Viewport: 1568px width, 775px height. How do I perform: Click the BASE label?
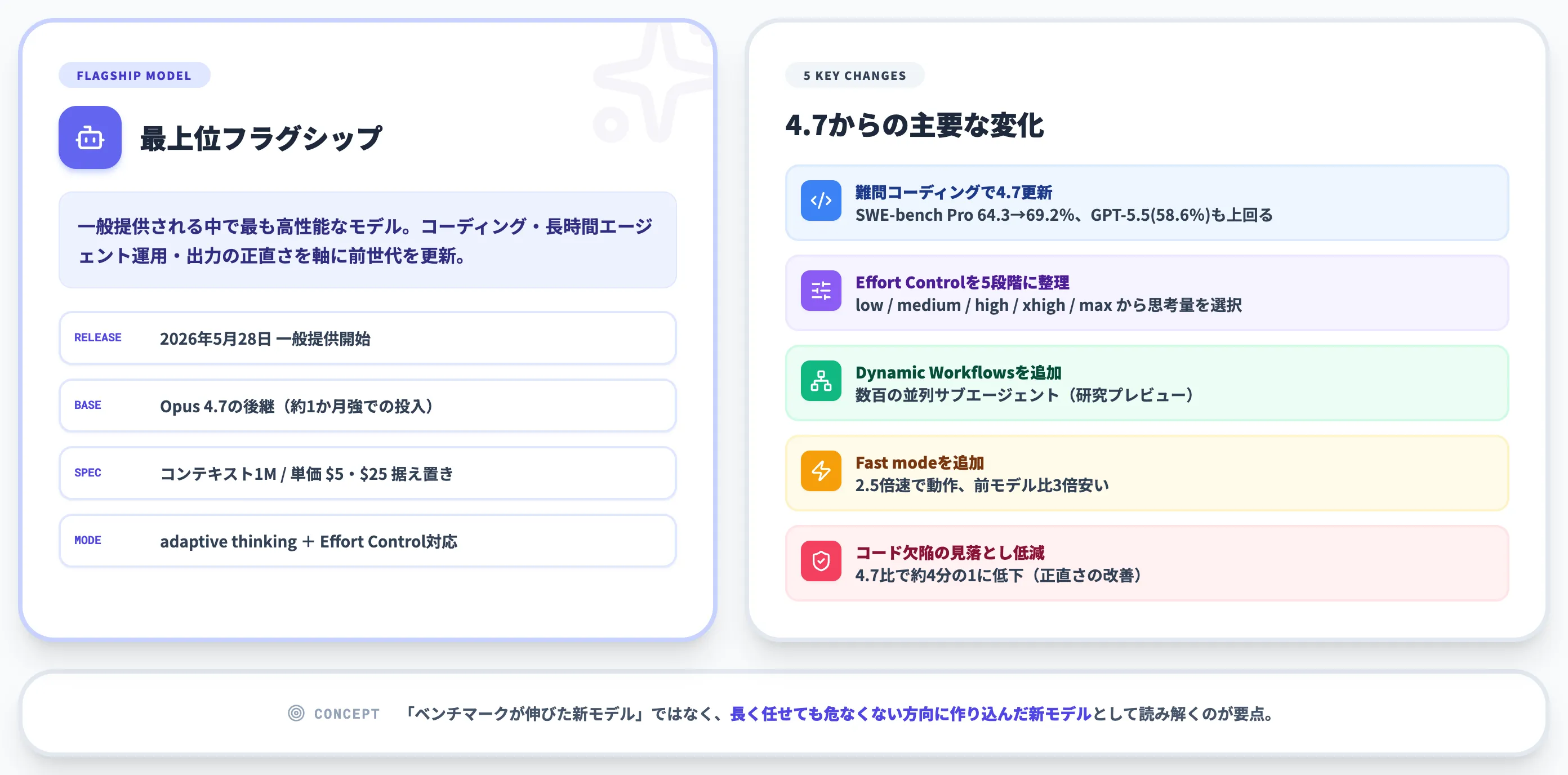pos(88,405)
